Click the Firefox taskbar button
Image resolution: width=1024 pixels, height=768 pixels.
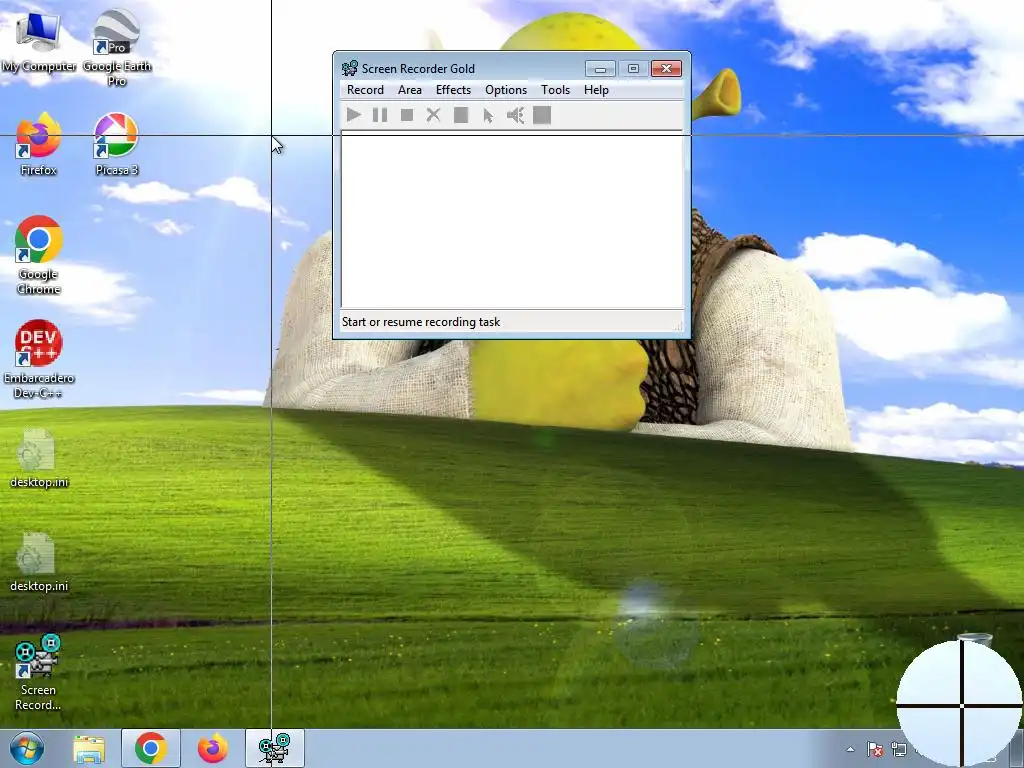[x=213, y=748]
